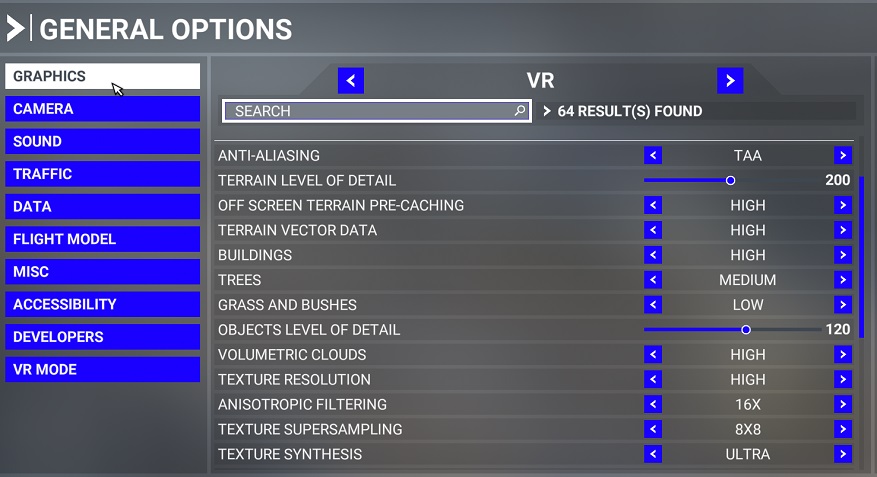Viewport: 877px width, 477px height.
Task: Switch to the Sound options tab
Action: (102, 142)
